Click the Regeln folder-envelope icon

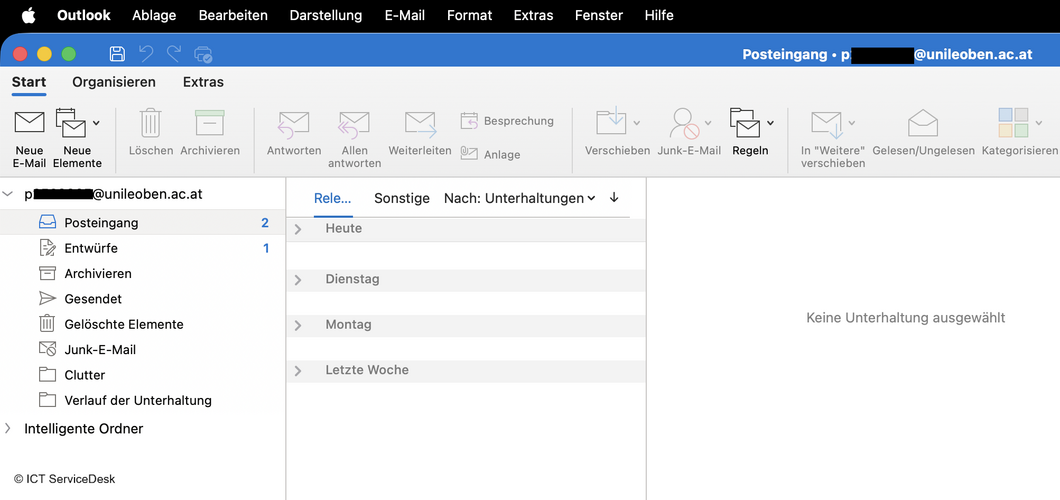pos(746,122)
